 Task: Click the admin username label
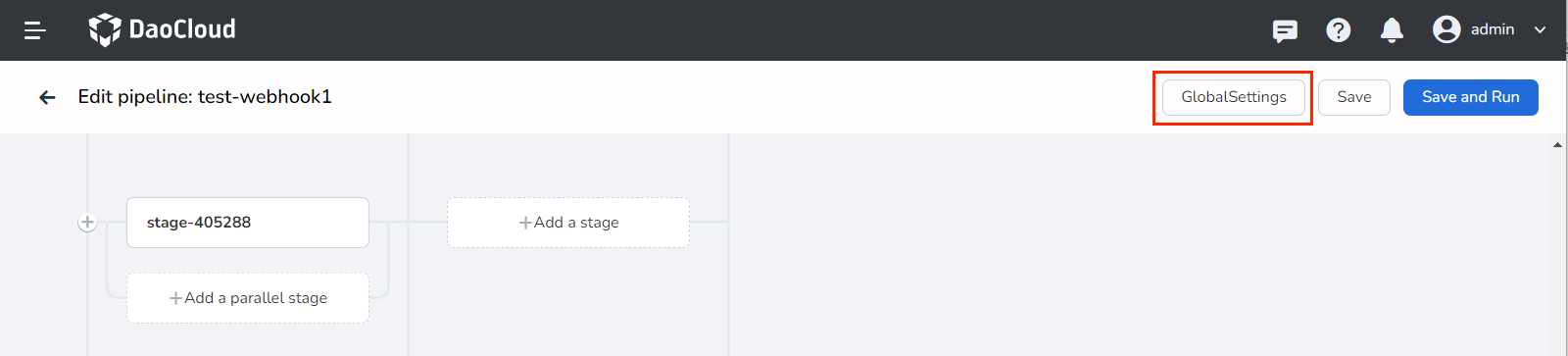click(1493, 29)
